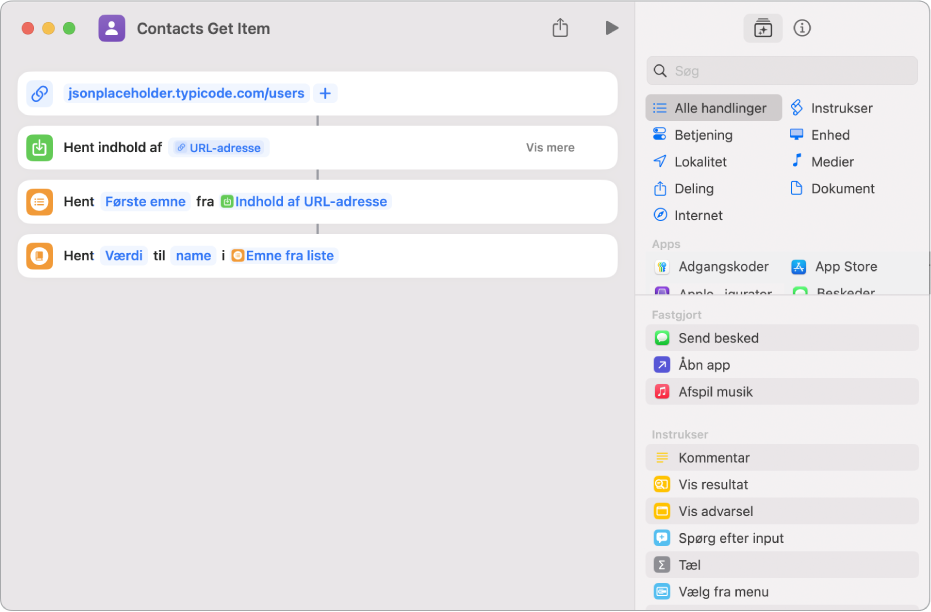The width and height of the screenshot is (931, 612).
Task: Edit jsonplaceholder.typicode.com/users URL field
Action: 186,93
